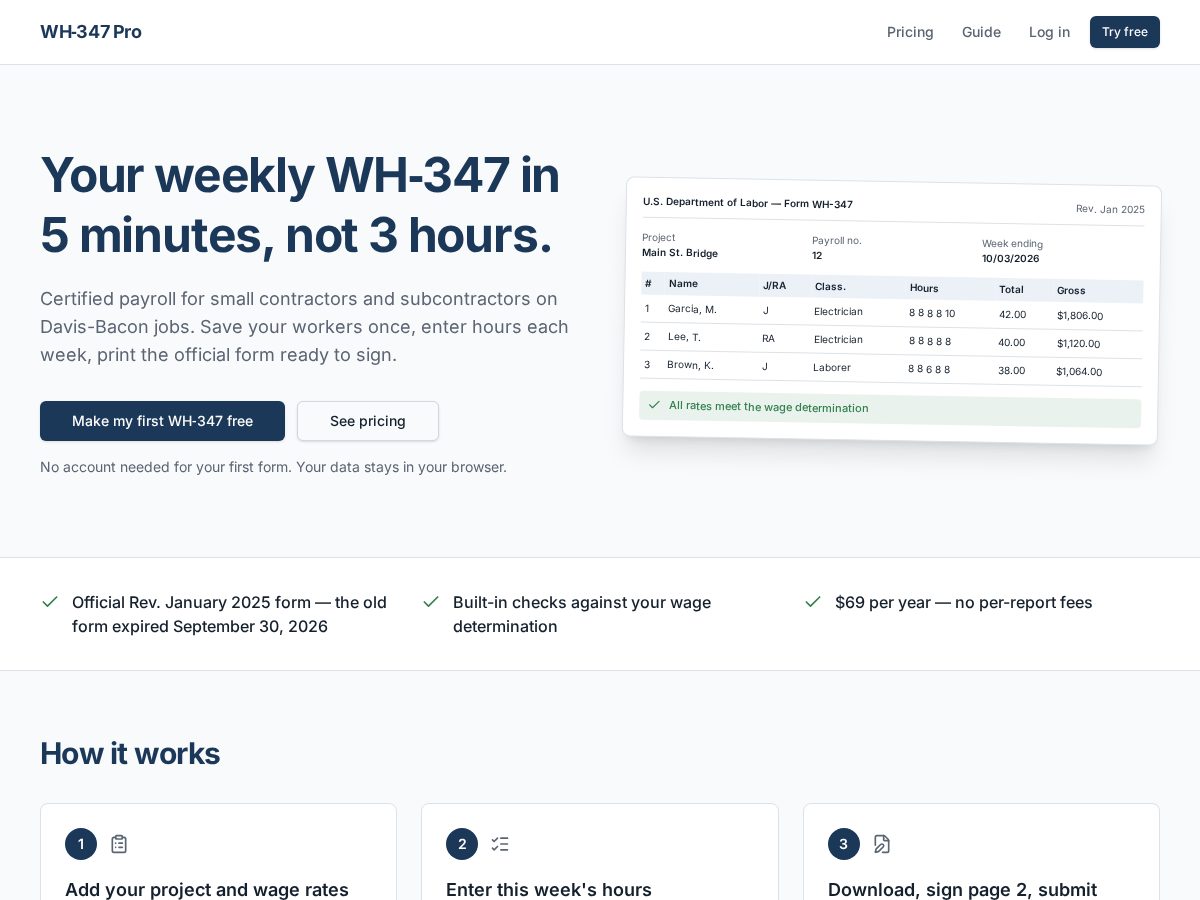This screenshot has width=1200, height=900.
Task: Click Download, sign page 2, submit title
Action: point(962,889)
